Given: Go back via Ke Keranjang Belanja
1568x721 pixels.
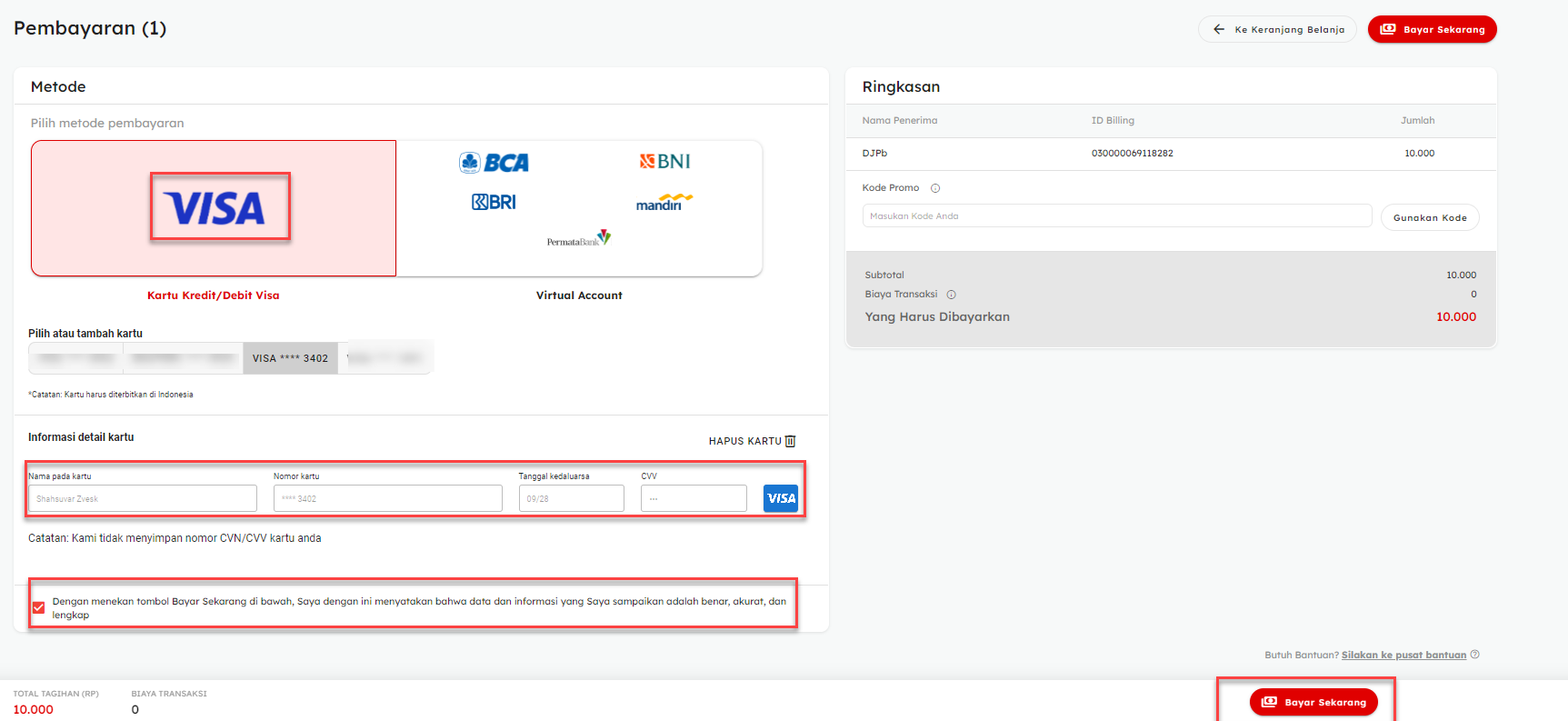Looking at the screenshot, I should pyautogui.click(x=1277, y=29).
